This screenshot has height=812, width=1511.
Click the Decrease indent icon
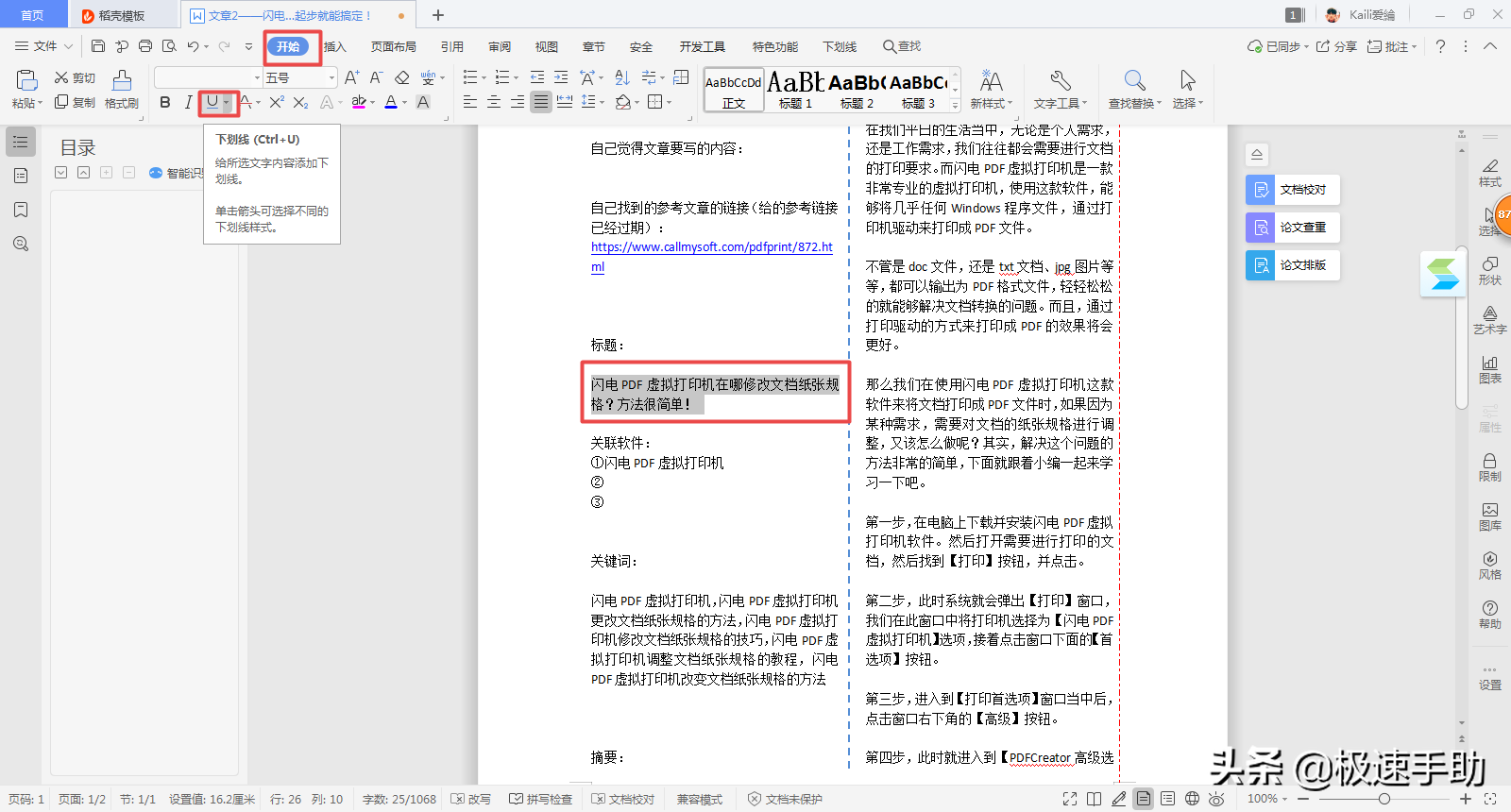click(537, 77)
